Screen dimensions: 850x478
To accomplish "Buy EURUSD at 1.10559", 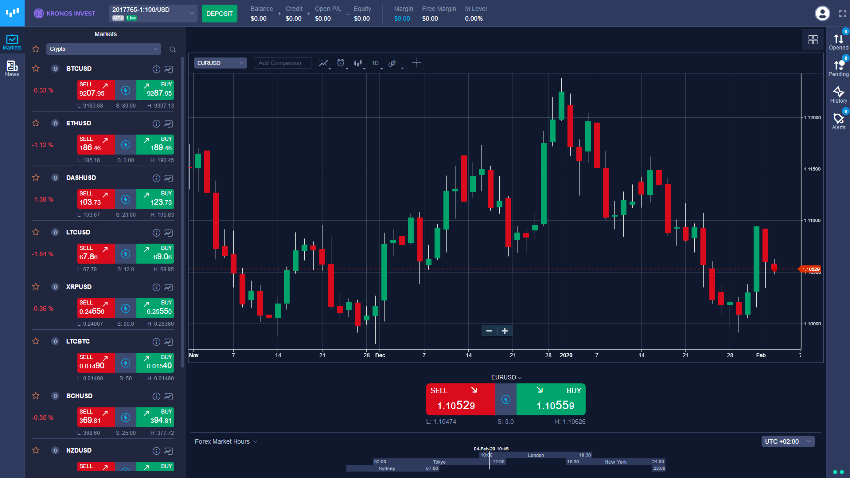I will pos(551,399).
